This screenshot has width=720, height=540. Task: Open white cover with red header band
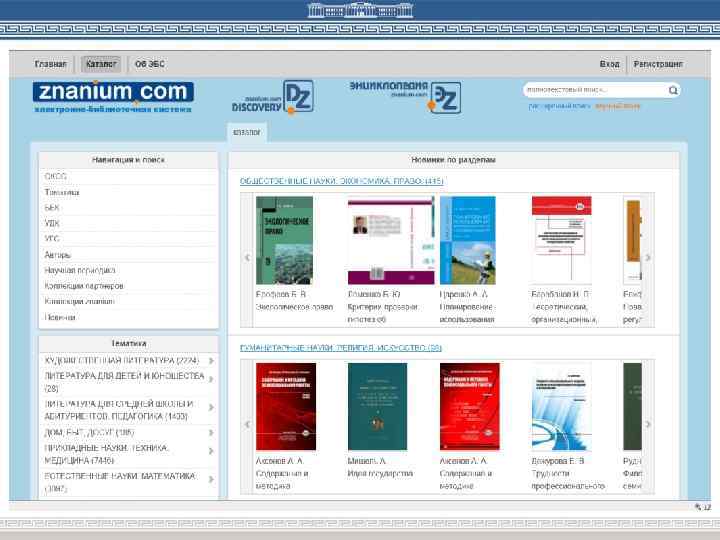[562, 240]
